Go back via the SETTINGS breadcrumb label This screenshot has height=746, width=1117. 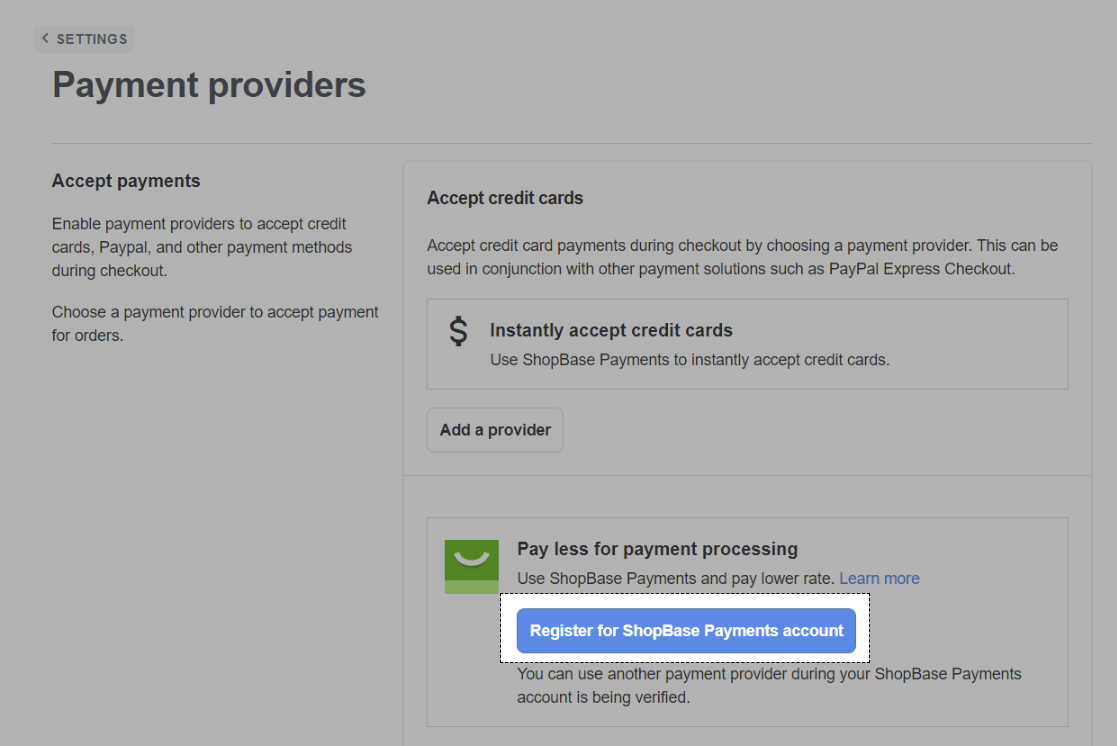(x=92, y=39)
